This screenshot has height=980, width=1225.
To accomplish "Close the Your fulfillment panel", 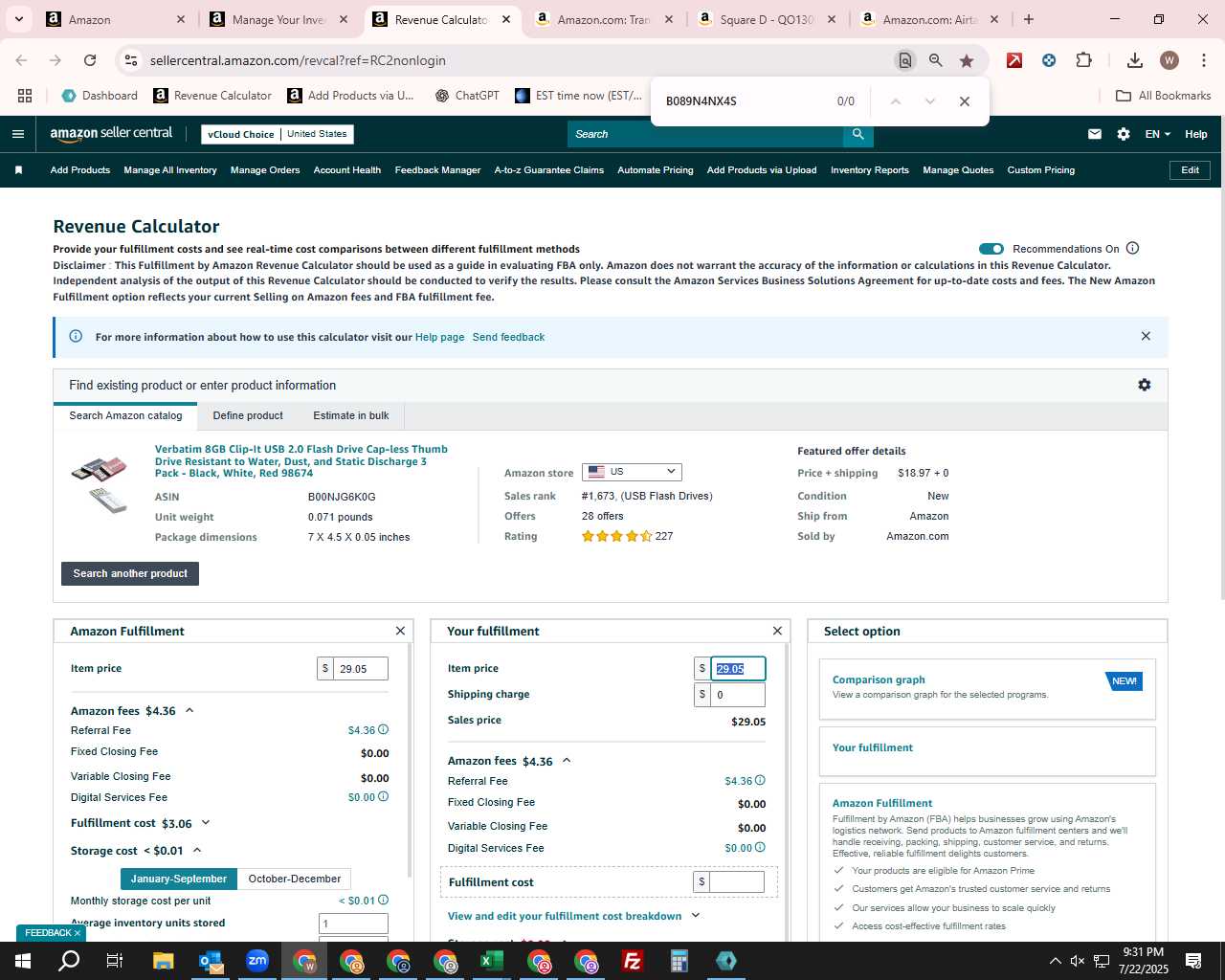I will 777,631.
